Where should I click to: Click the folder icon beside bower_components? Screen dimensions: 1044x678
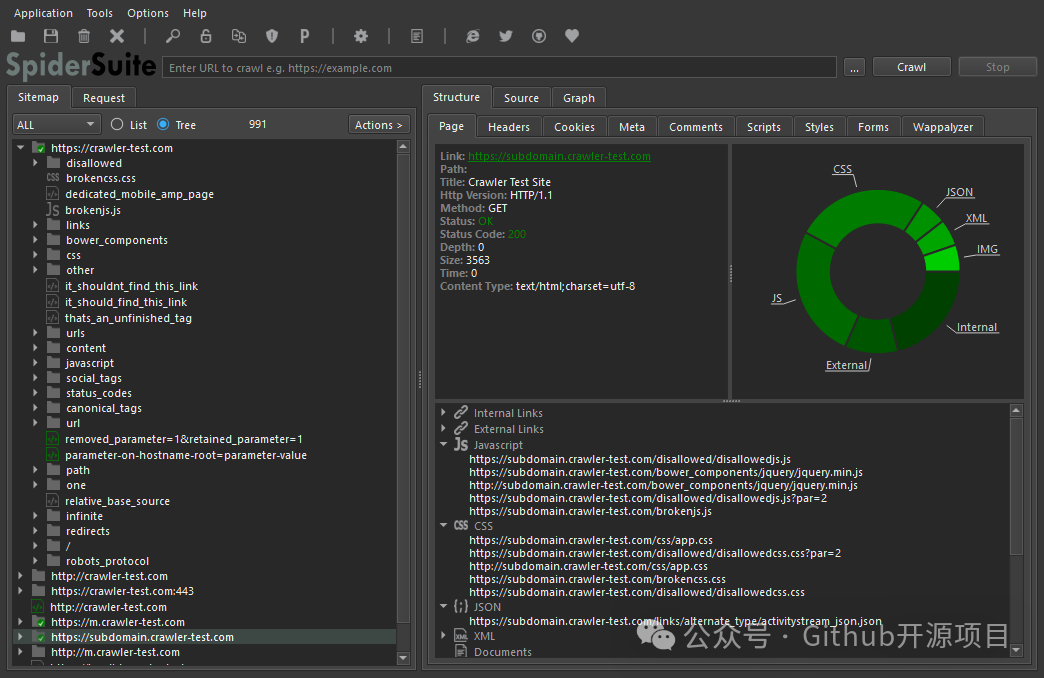pos(54,240)
